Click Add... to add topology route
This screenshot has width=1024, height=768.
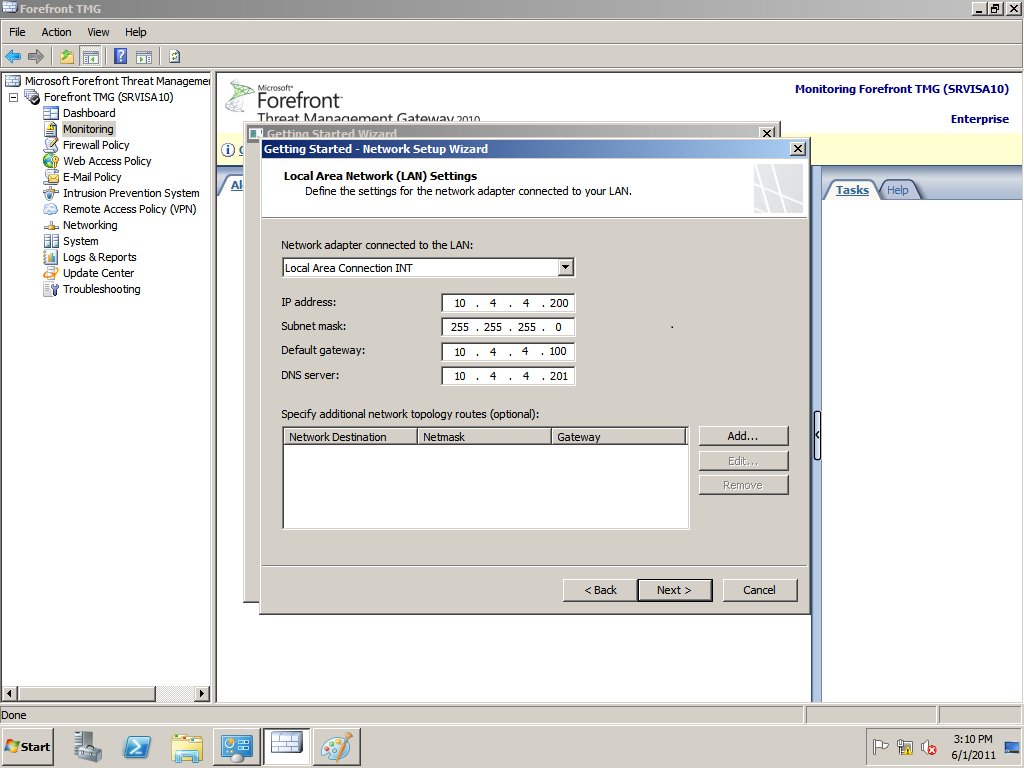743,436
